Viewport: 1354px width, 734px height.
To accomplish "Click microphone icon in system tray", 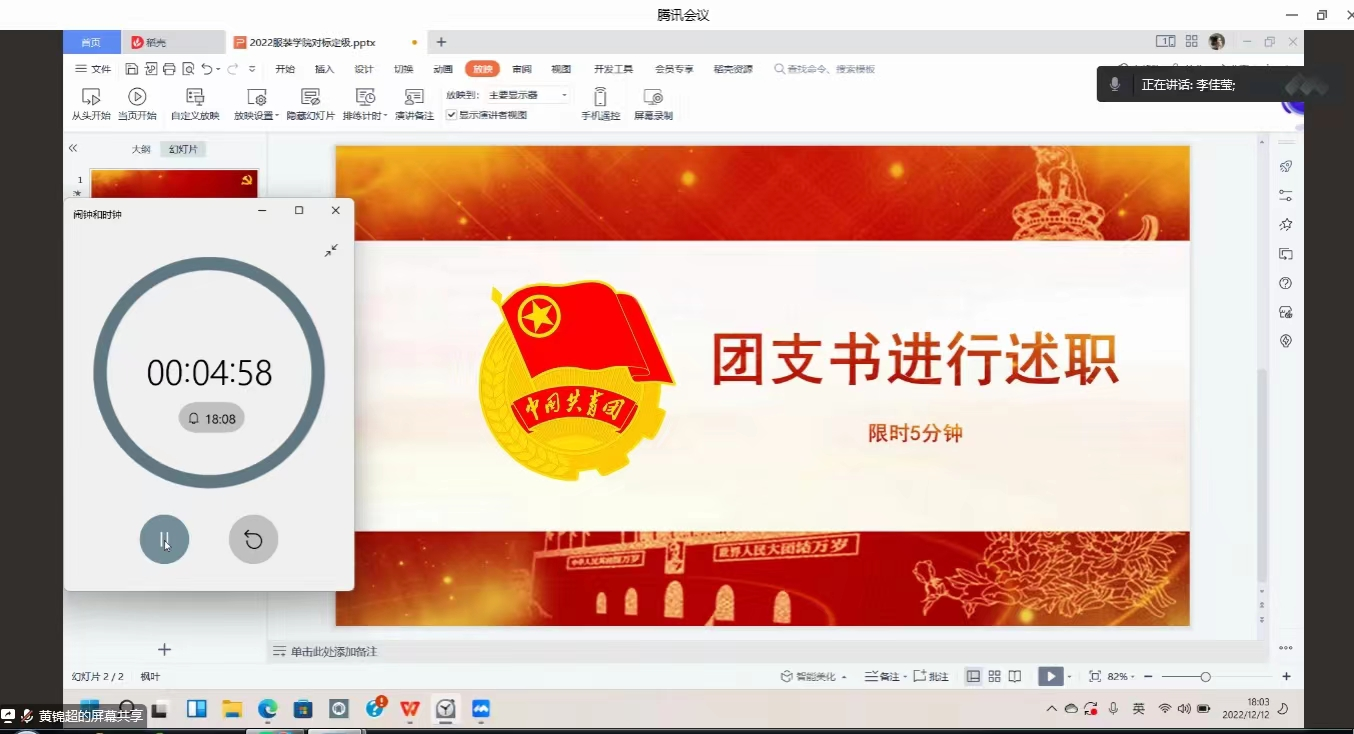I will point(1113,709).
